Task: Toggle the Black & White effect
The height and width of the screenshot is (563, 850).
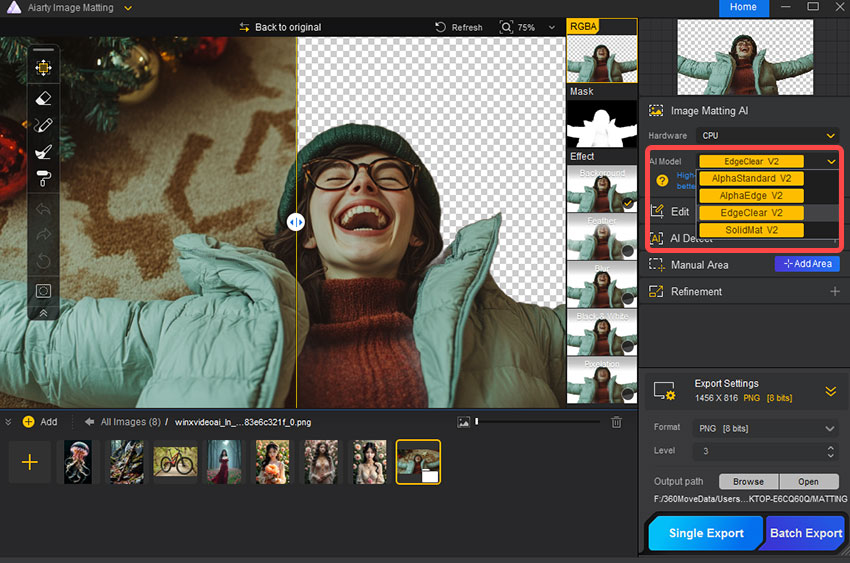Action: (628, 346)
